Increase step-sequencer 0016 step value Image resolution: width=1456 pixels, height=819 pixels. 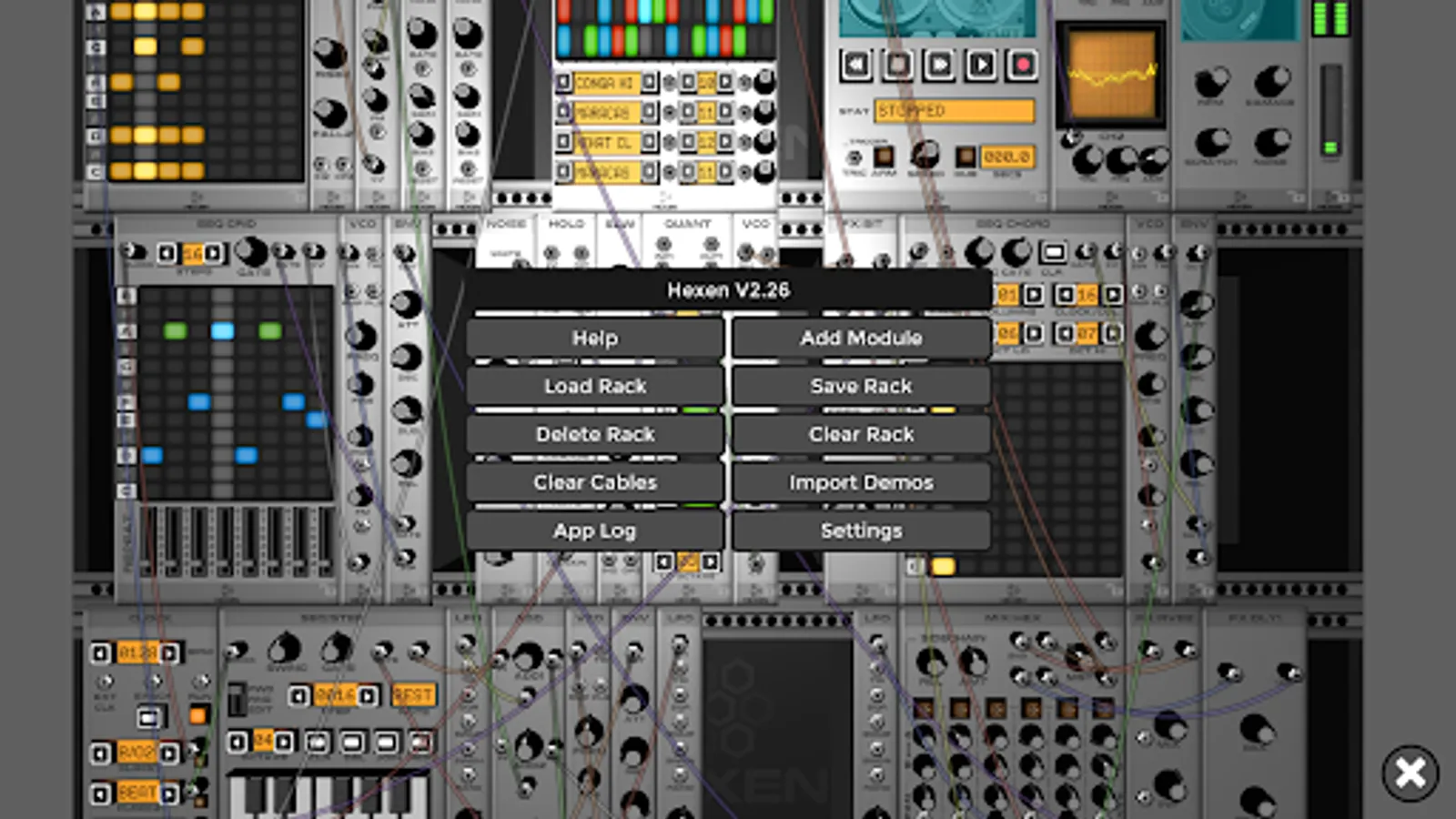[x=368, y=696]
